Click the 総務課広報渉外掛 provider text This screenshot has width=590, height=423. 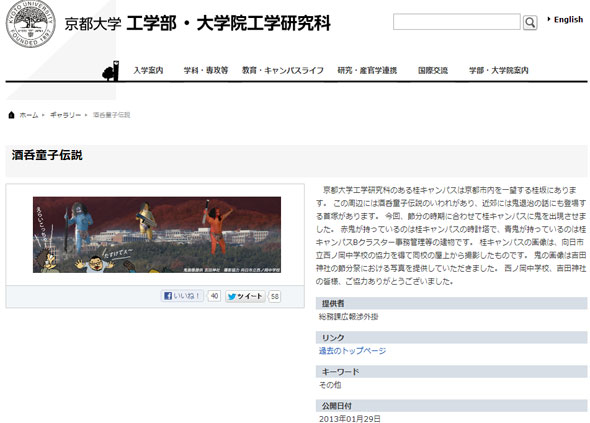(x=348, y=316)
